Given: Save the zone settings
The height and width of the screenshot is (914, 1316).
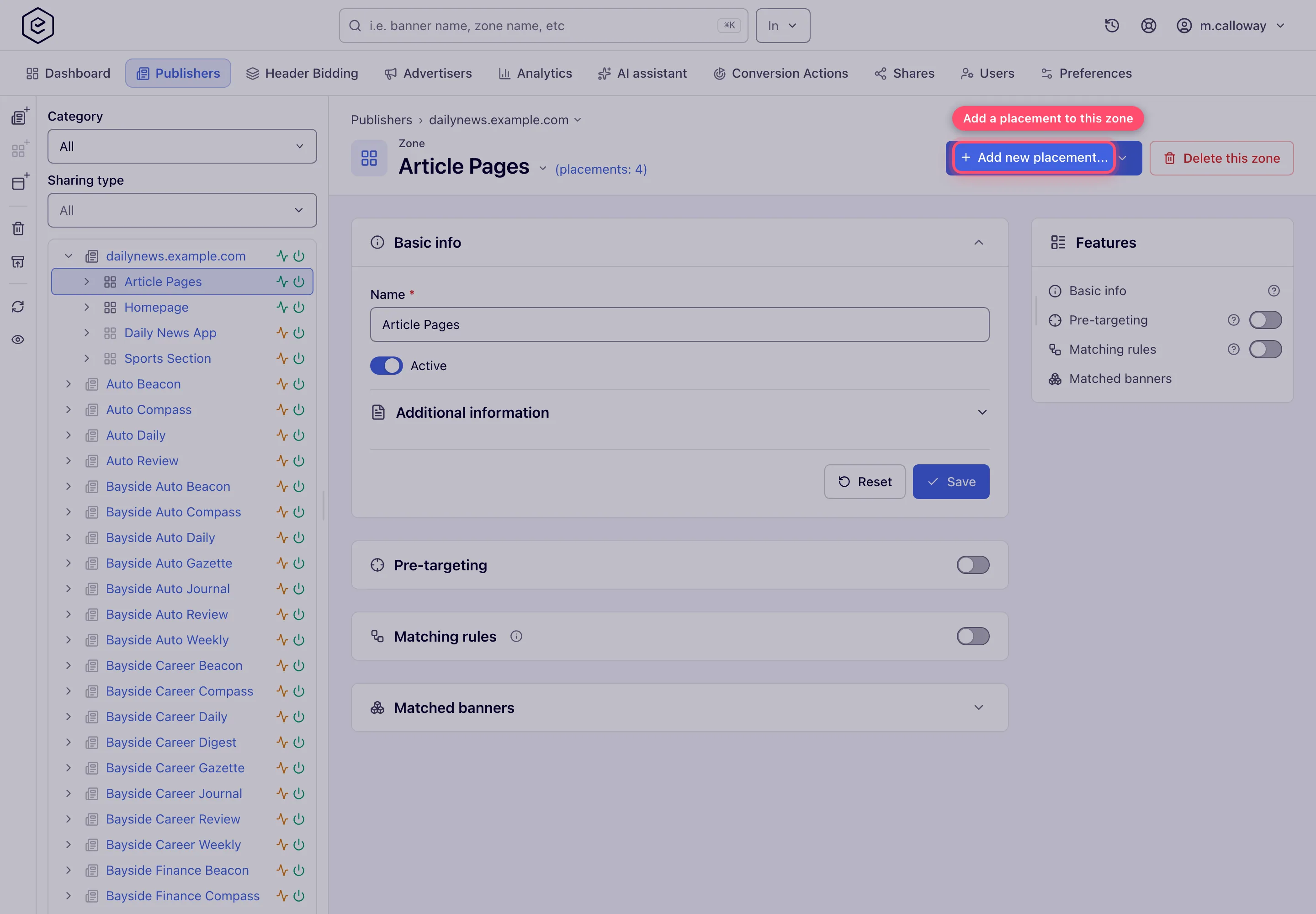Looking at the screenshot, I should [x=950, y=482].
